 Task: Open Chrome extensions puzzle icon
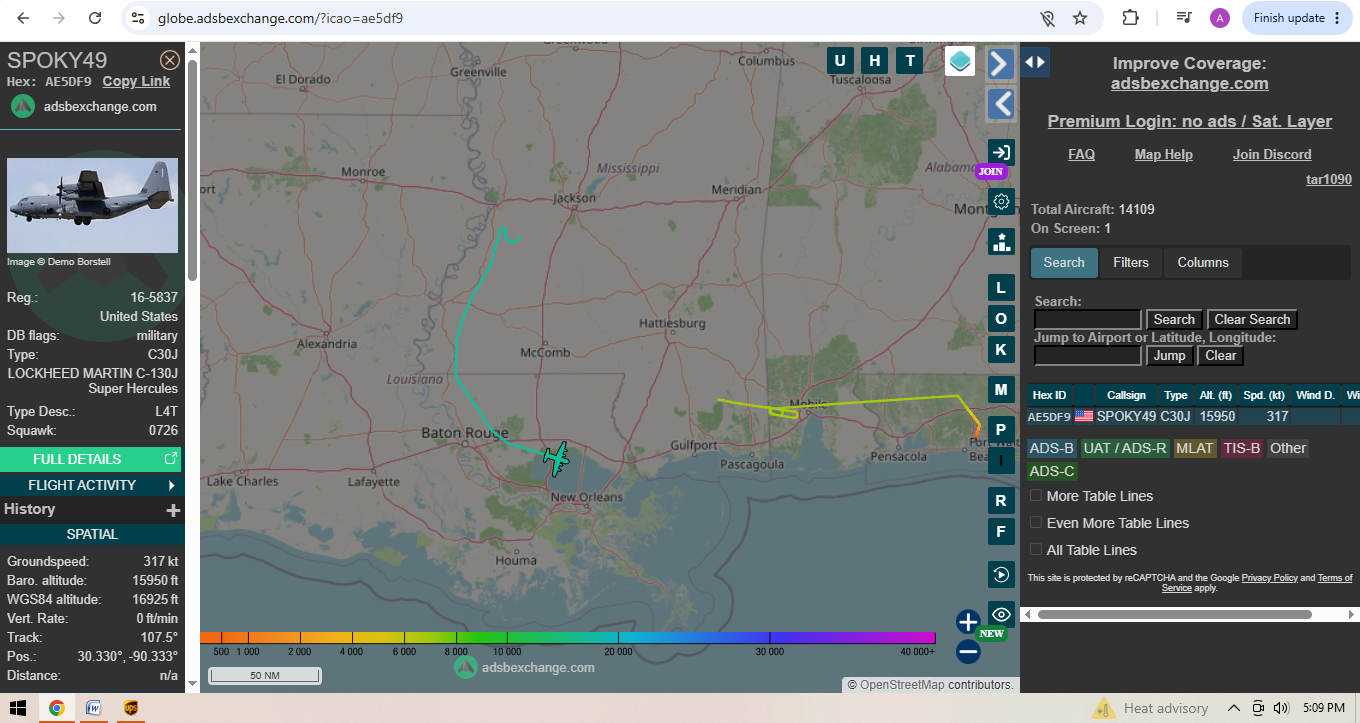pyautogui.click(x=1130, y=18)
